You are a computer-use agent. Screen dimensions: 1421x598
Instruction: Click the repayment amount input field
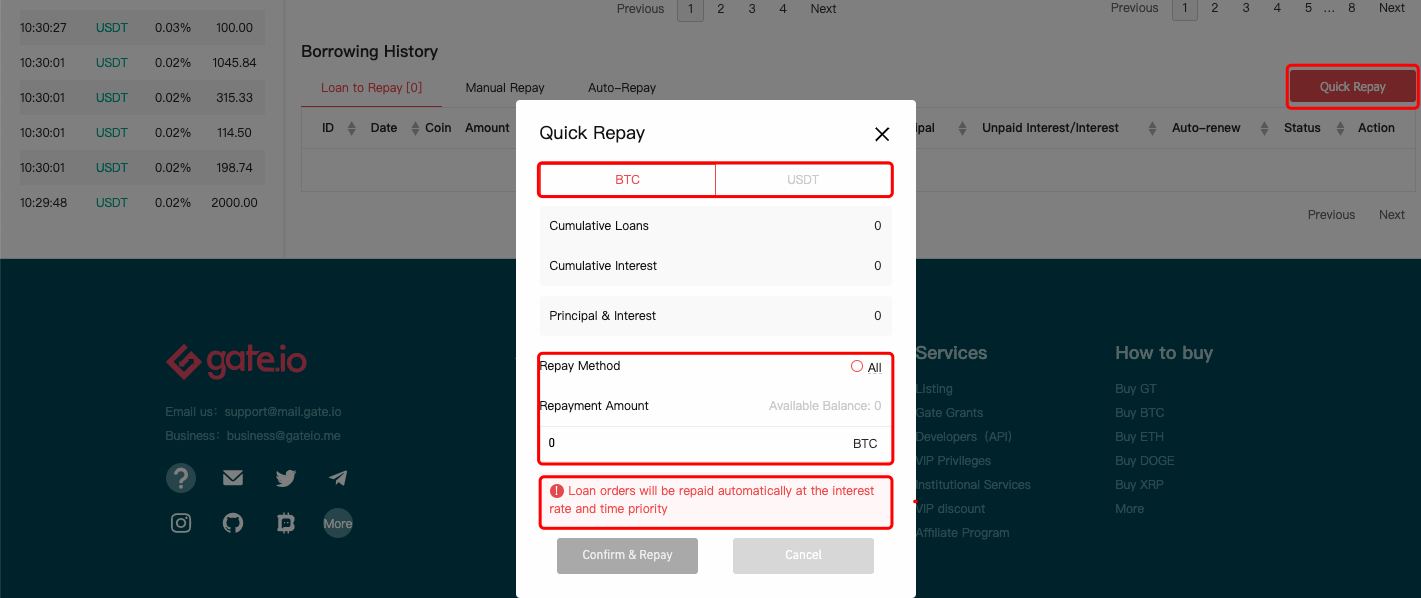pyautogui.click(x=690, y=444)
